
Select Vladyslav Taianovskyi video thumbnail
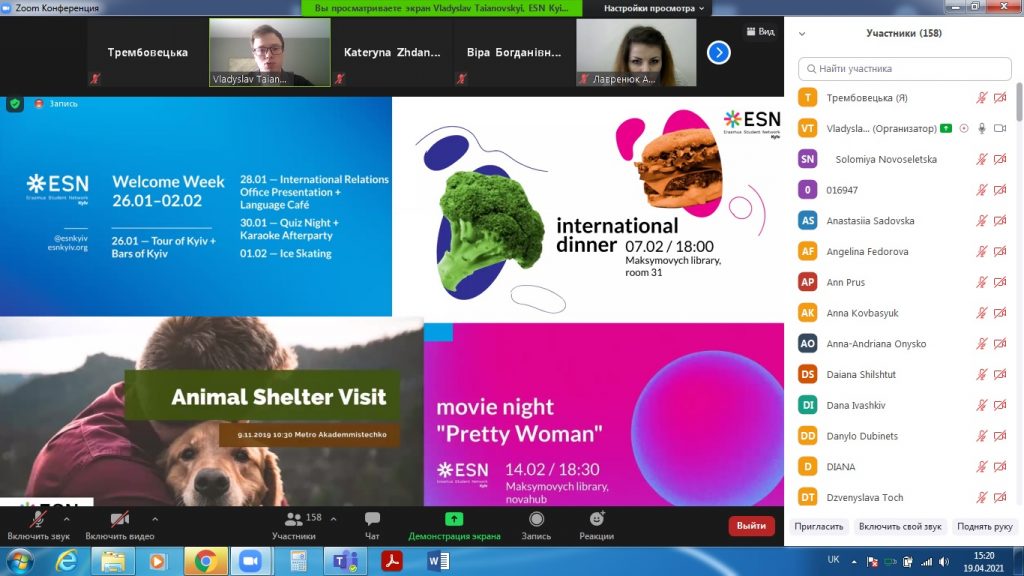(x=270, y=52)
